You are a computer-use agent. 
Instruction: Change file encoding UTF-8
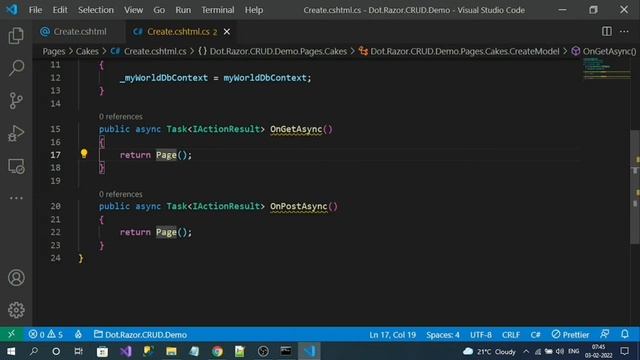[x=481, y=335]
